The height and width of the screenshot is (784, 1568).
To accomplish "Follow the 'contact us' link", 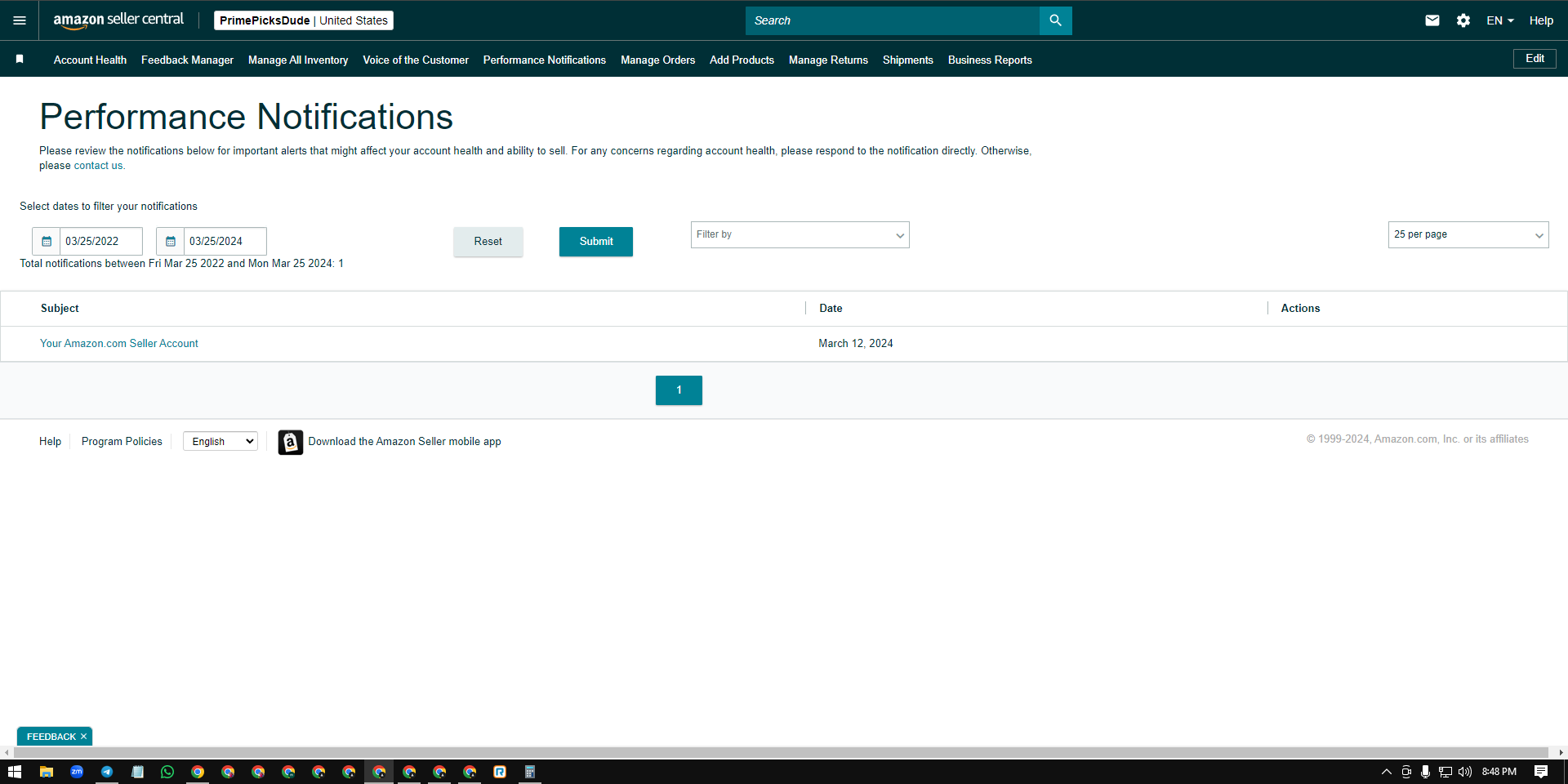I will point(98,166).
